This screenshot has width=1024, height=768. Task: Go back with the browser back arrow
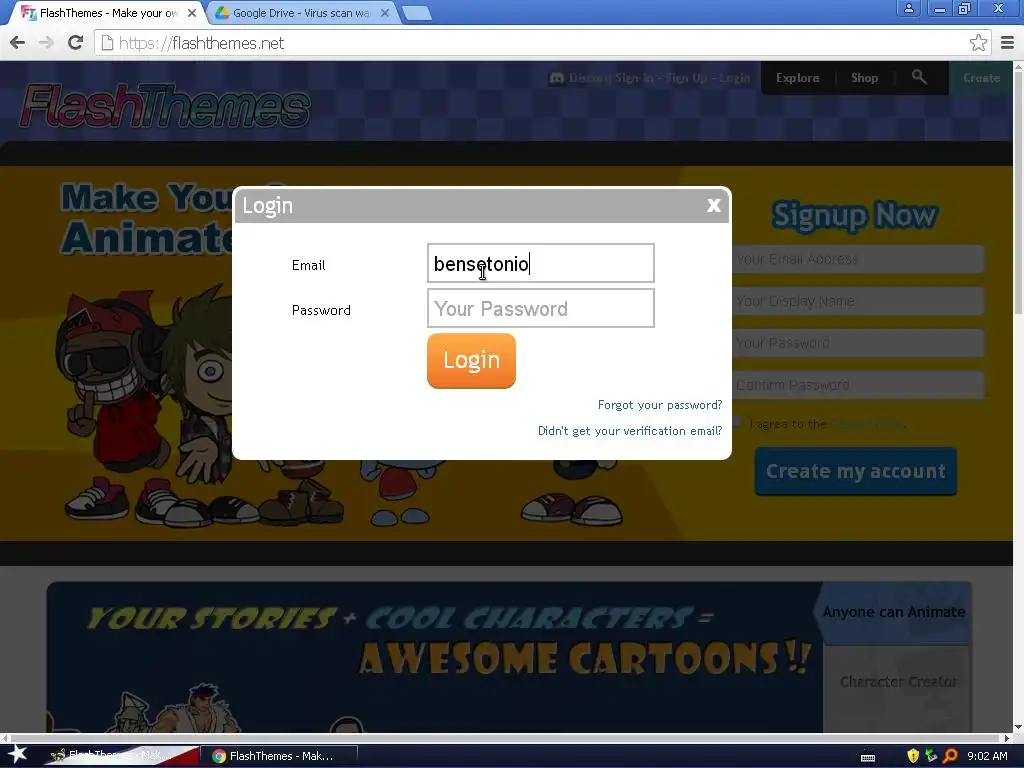tap(18, 43)
